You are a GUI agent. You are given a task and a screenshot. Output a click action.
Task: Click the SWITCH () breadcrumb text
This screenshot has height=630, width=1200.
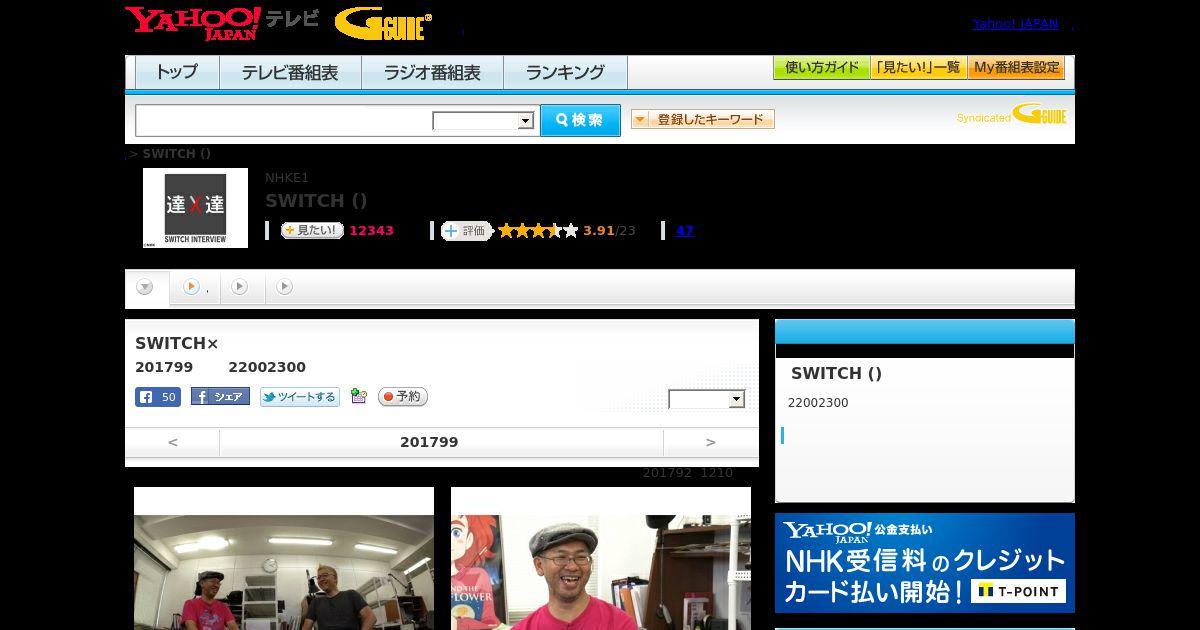pyautogui.click(x=176, y=154)
